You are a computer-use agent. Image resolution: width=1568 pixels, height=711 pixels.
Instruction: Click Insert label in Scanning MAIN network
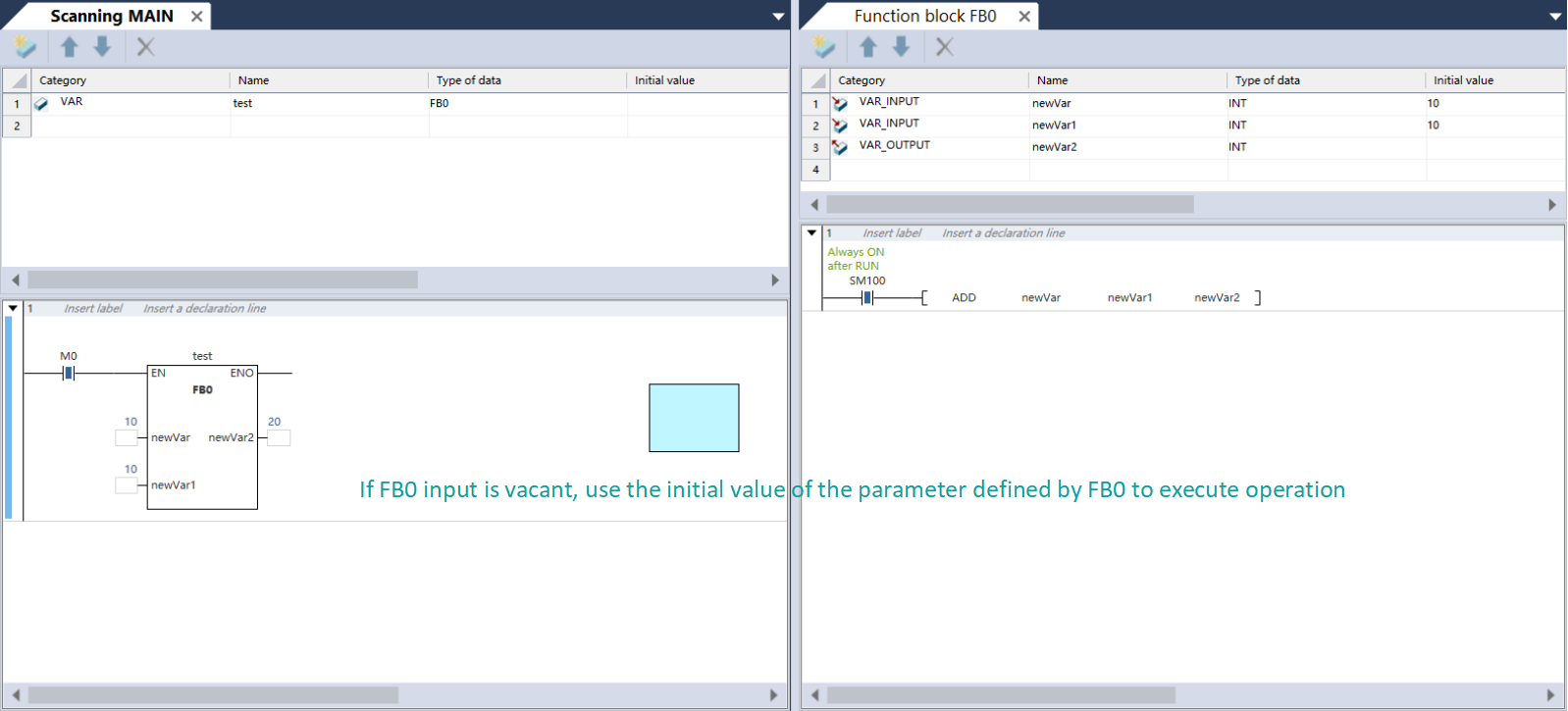93,308
